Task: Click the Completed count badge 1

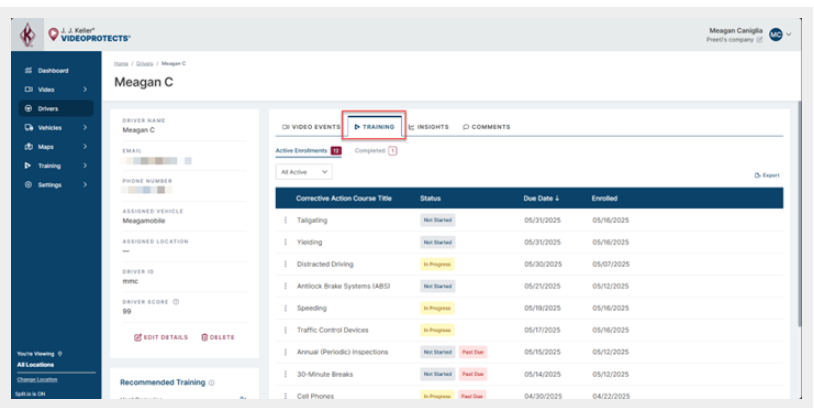Action: click(x=392, y=151)
